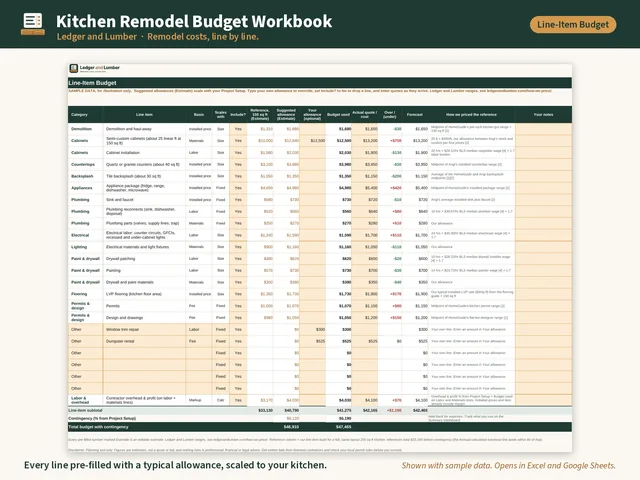Select How we priced the reference header

tap(471, 115)
